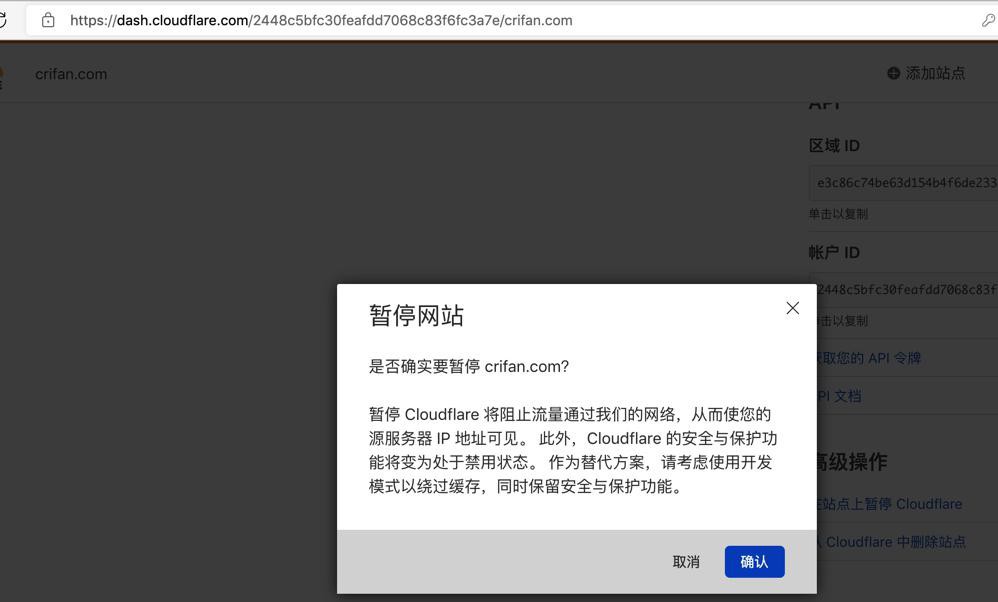The image size is (998, 602).
Task: Copy the 帐户 ID value field
Action: (x=908, y=290)
